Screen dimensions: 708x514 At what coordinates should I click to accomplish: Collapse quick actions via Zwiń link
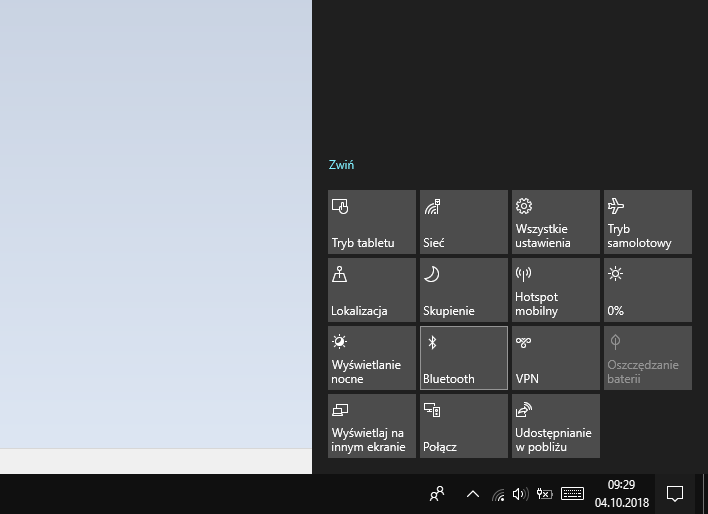pyautogui.click(x=341, y=165)
